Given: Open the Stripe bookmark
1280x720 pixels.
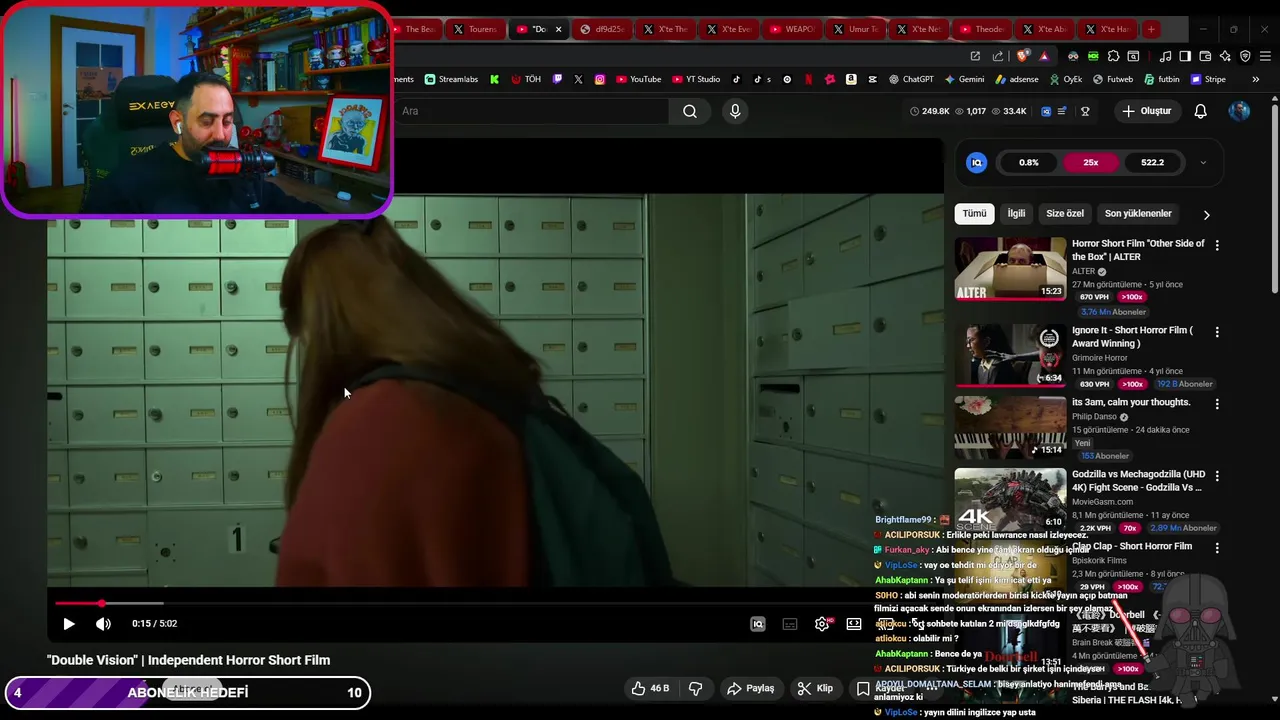Looking at the screenshot, I should click(x=1207, y=79).
